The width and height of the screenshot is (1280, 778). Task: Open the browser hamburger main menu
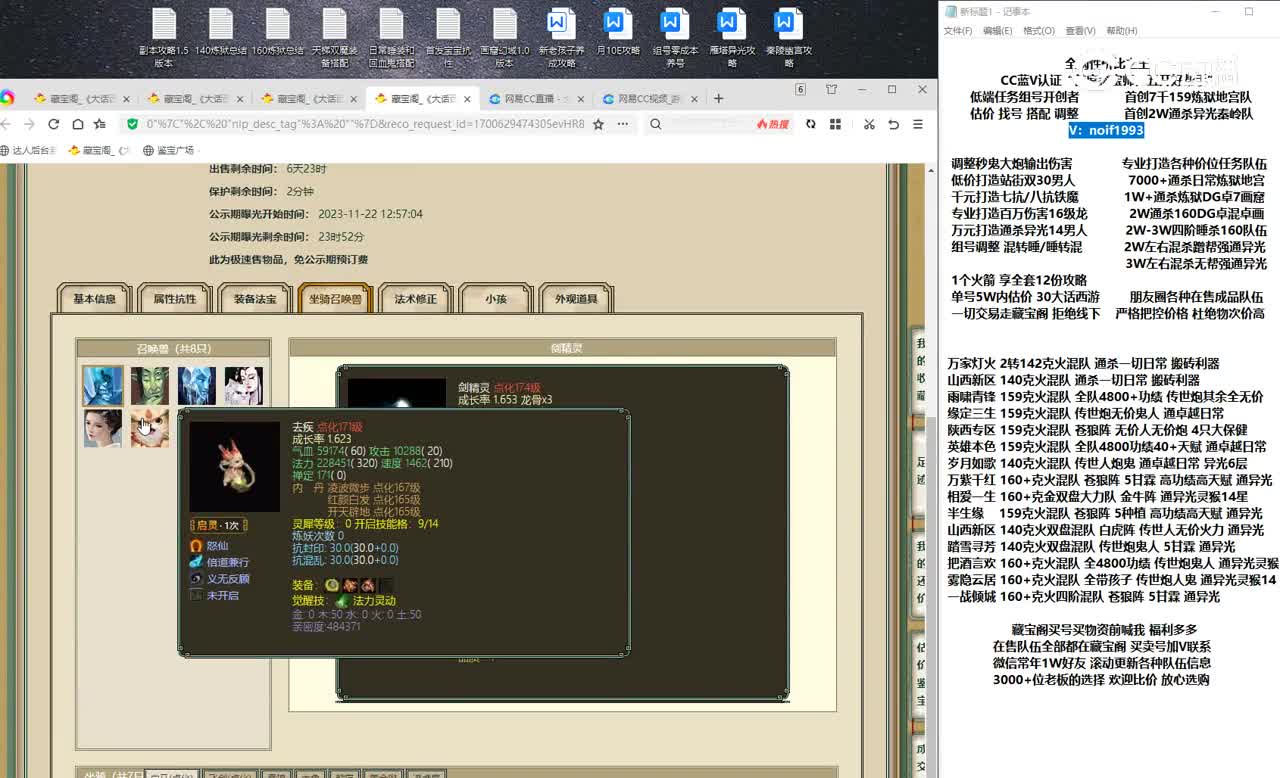click(x=917, y=124)
